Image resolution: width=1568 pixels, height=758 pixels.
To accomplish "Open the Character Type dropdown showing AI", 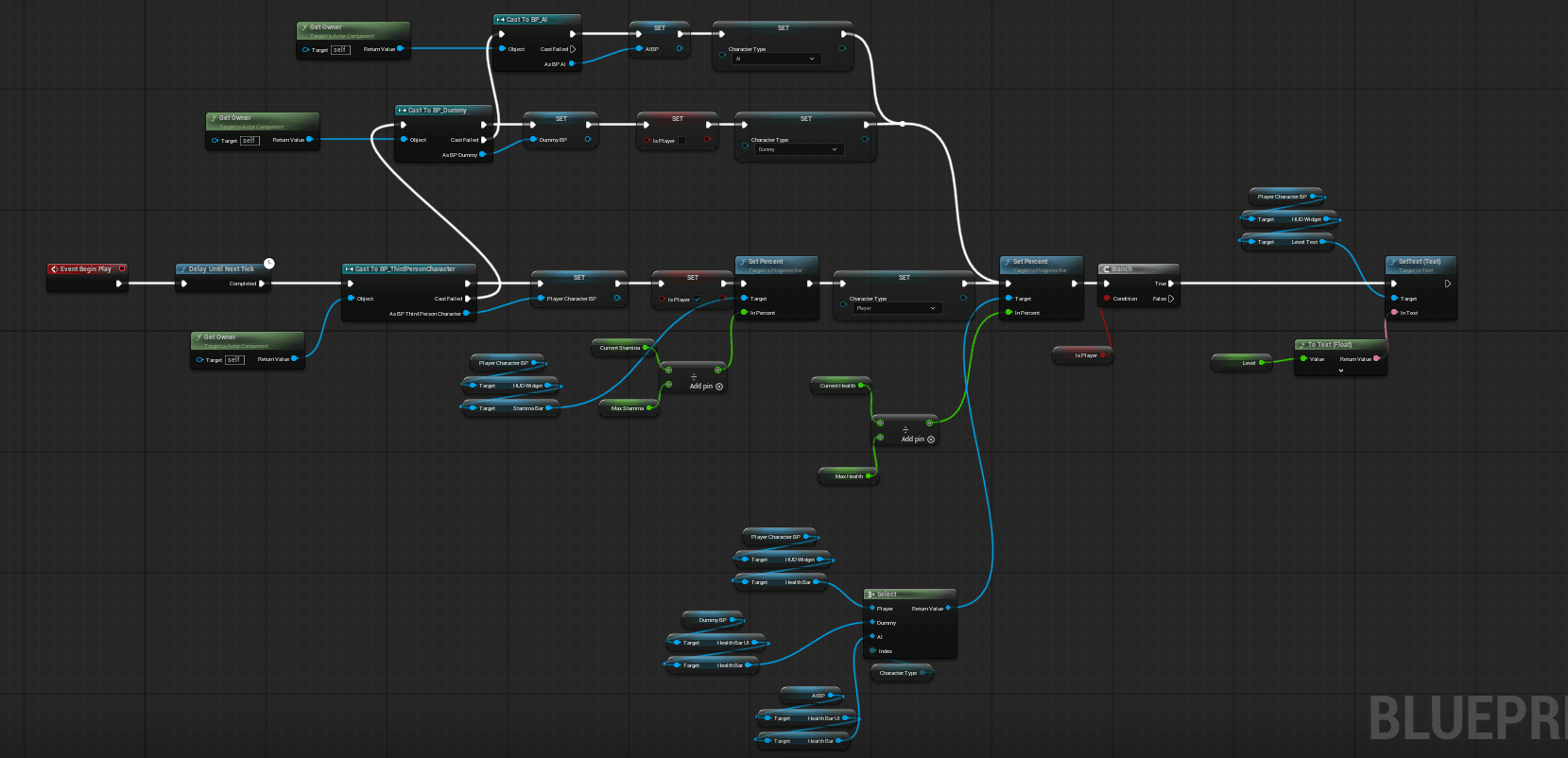I will (x=775, y=59).
